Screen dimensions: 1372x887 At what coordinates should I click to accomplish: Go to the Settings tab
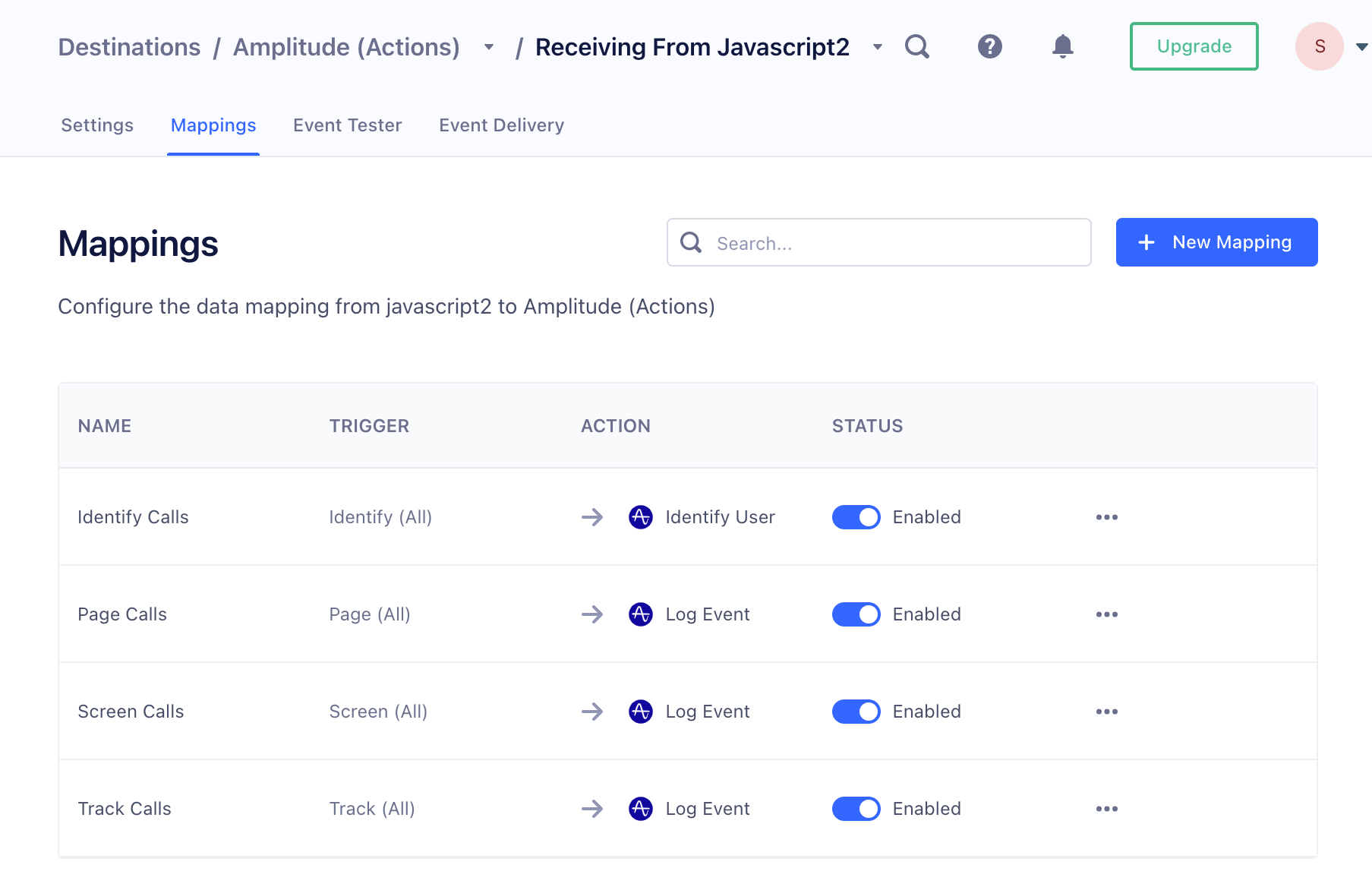(97, 125)
